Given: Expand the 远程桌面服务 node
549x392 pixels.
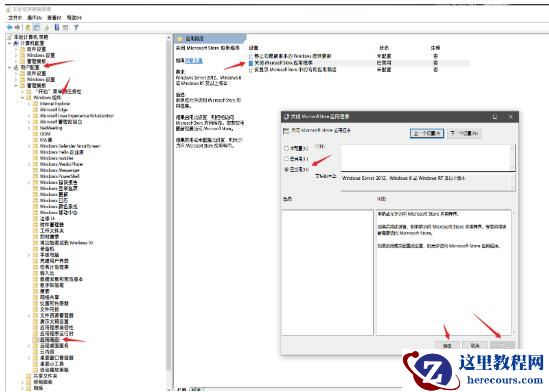Looking at the screenshot, I should tap(29, 346).
